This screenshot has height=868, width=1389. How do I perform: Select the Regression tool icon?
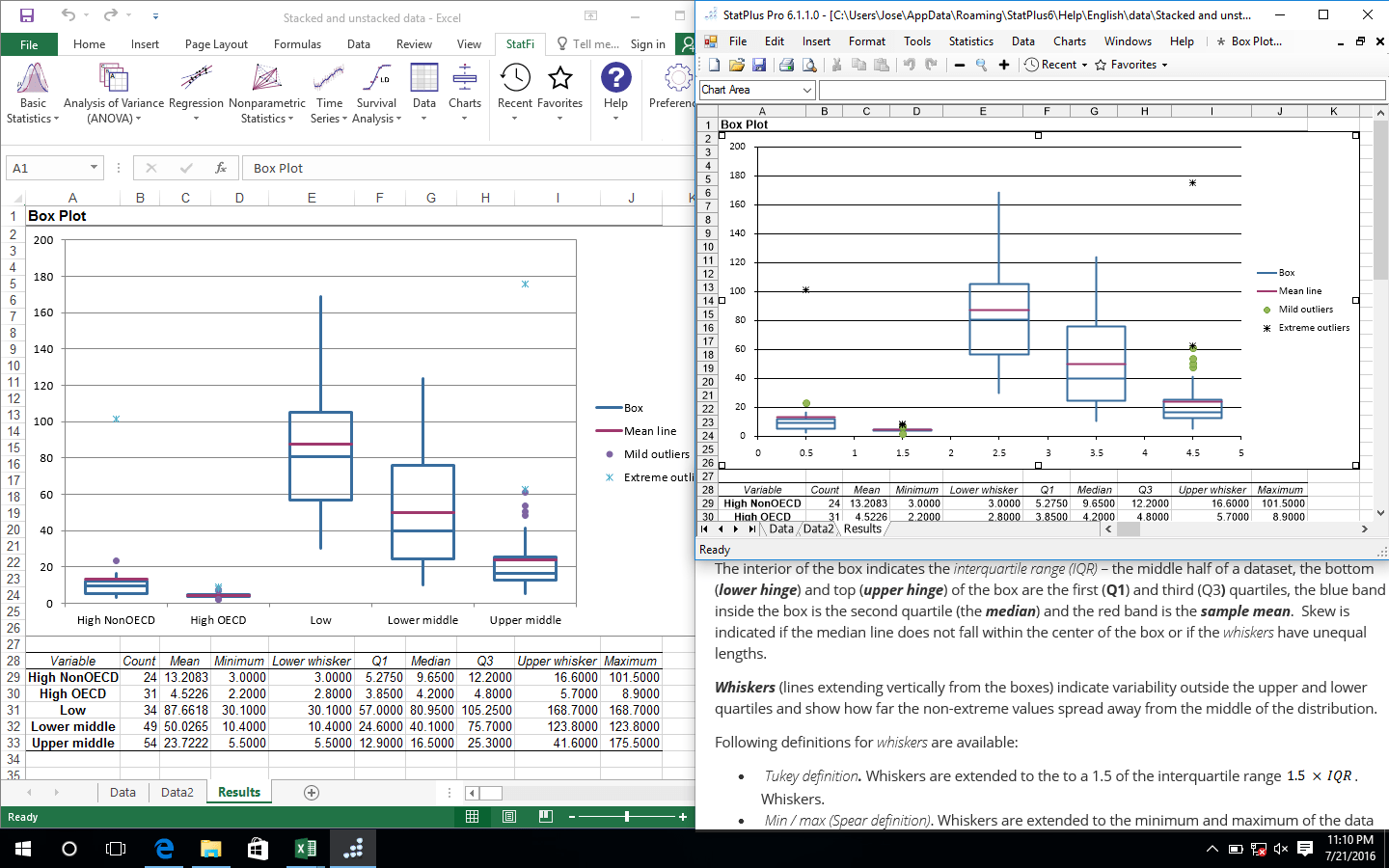pos(195,82)
